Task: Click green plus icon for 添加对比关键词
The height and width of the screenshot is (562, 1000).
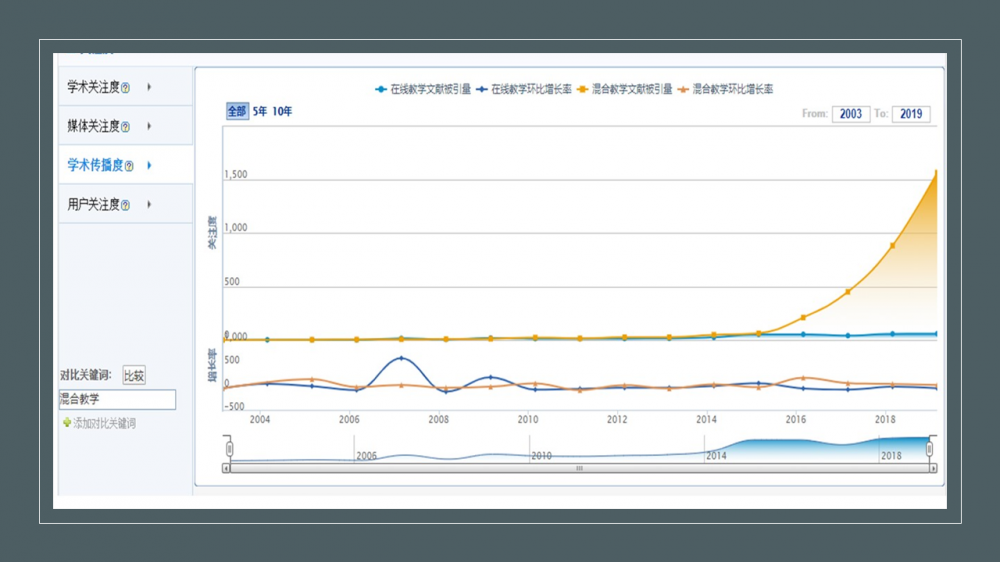Action: coord(67,423)
